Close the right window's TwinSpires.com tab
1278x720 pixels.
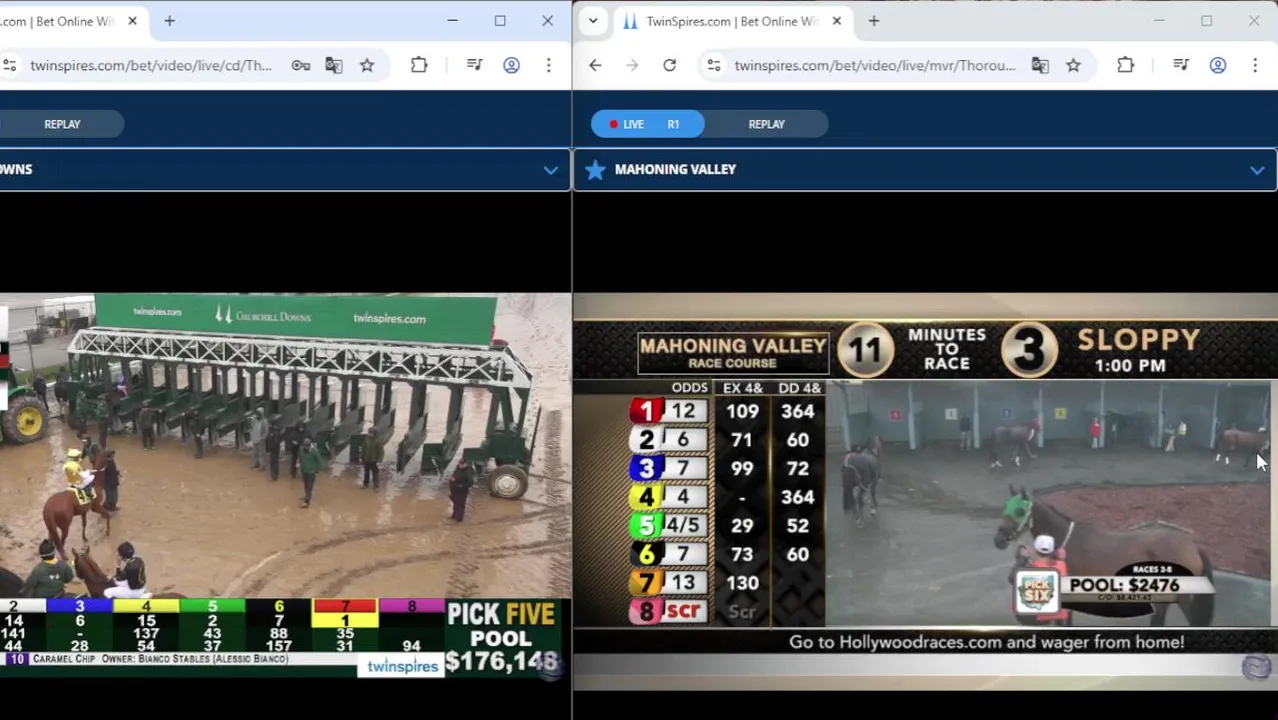coord(836,21)
